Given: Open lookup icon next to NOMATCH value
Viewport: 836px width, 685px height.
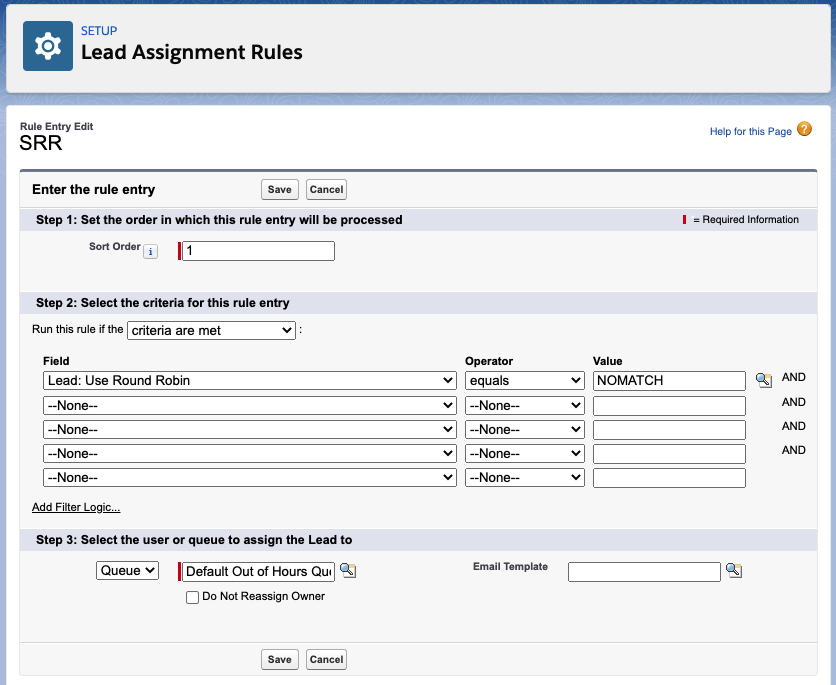Looking at the screenshot, I should (x=763, y=380).
